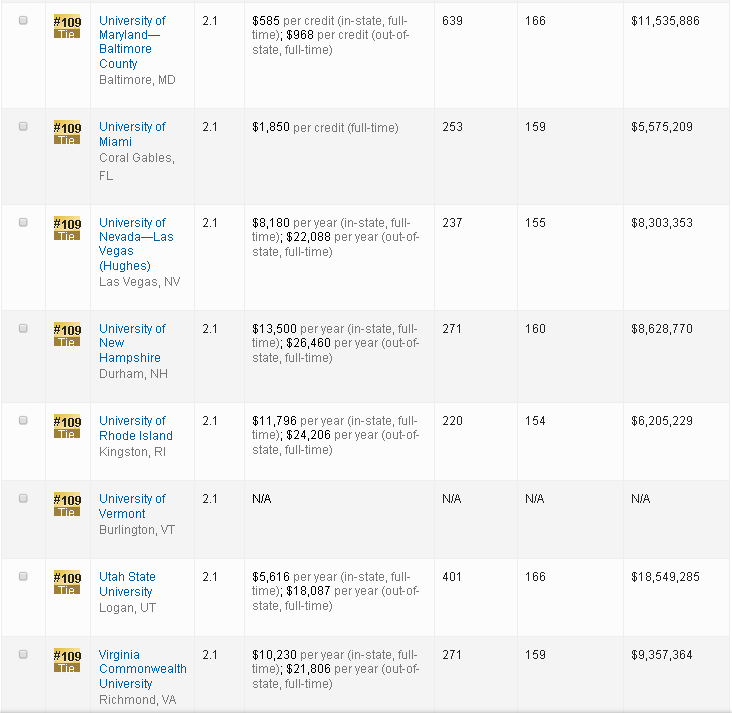Click the #109 Tie badge beside Utah State University

[67, 583]
